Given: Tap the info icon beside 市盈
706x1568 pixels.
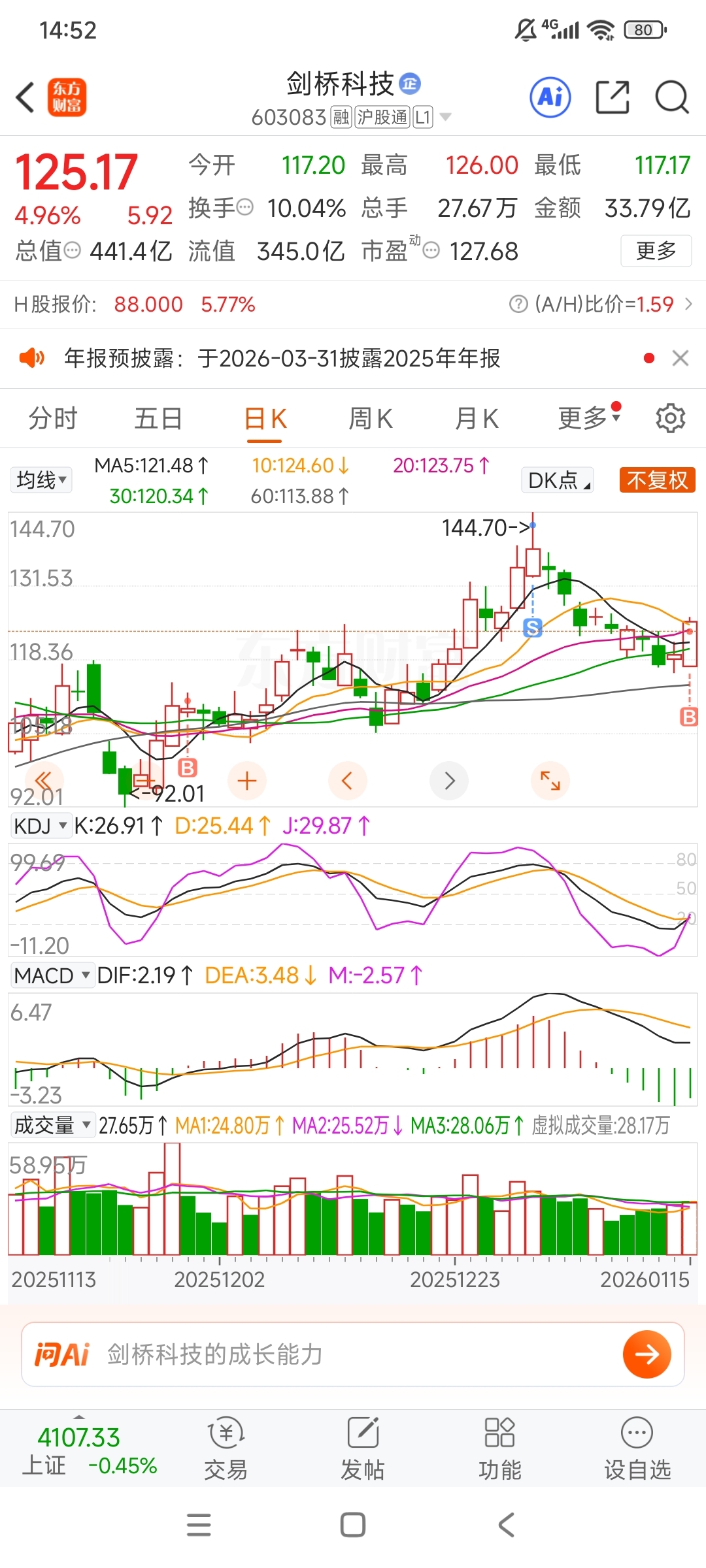Looking at the screenshot, I should [431, 251].
